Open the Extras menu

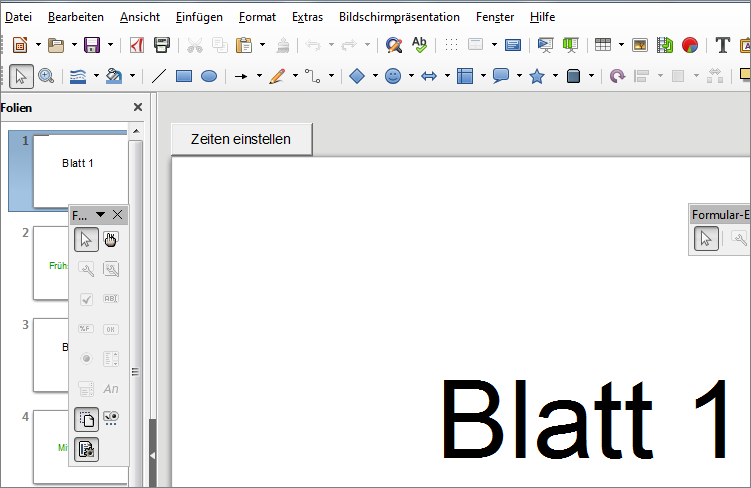(x=307, y=17)
